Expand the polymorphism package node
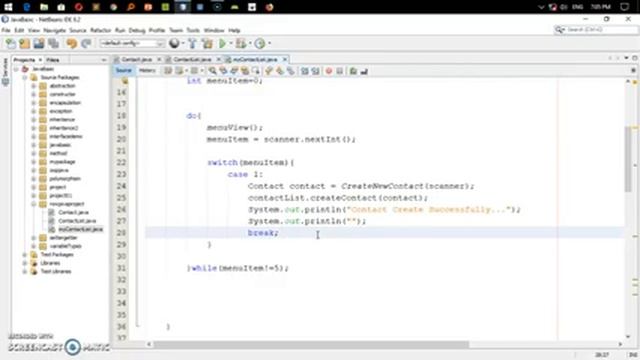The image size is (640, 360). pos(34,178)
